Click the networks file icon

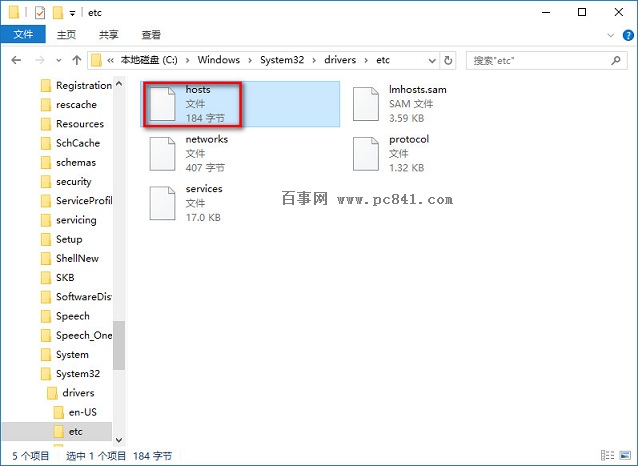(162, 154)
